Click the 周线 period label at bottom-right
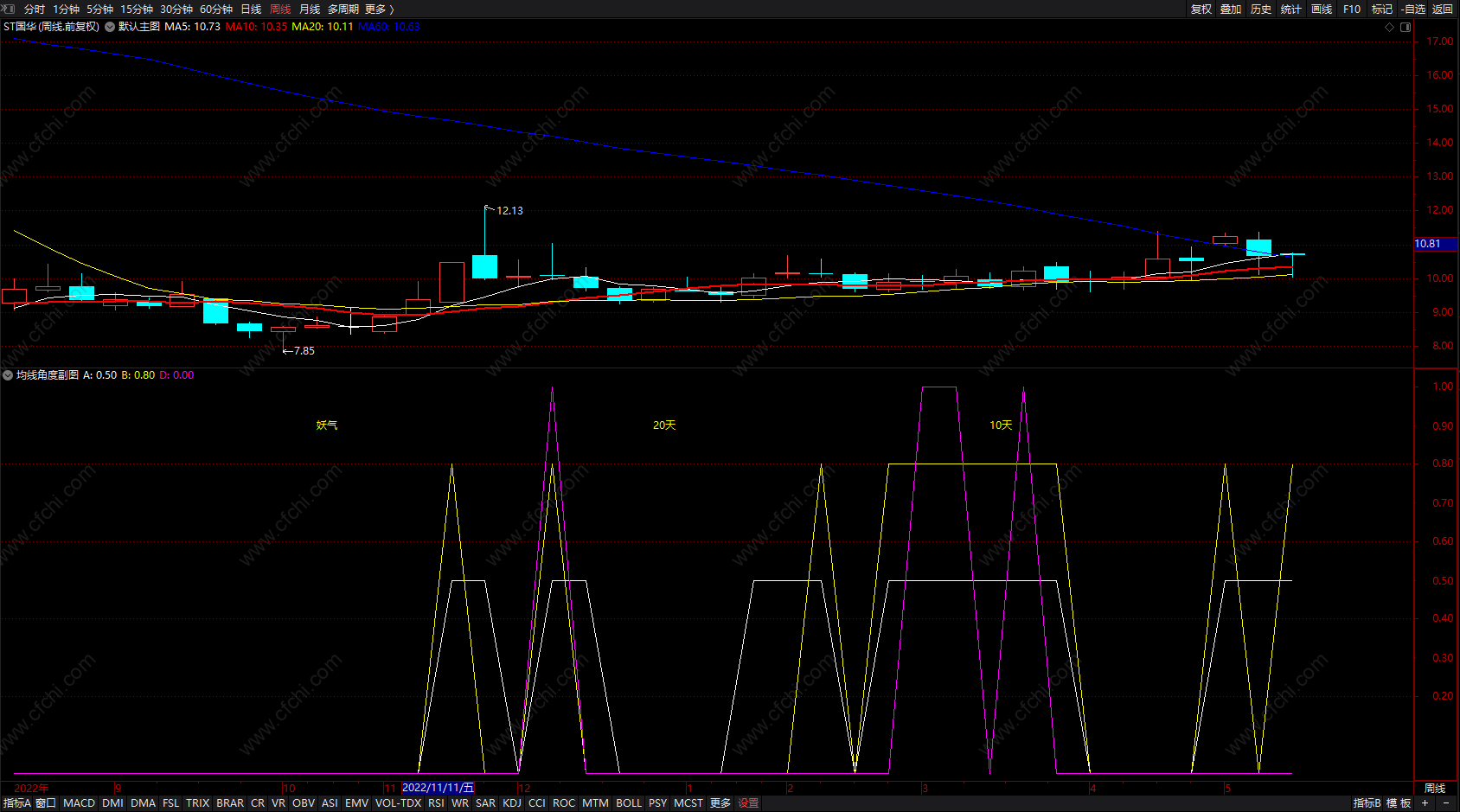Image resolution: width=1460 pixels, height=812 pixels. tap(1435, 789)
